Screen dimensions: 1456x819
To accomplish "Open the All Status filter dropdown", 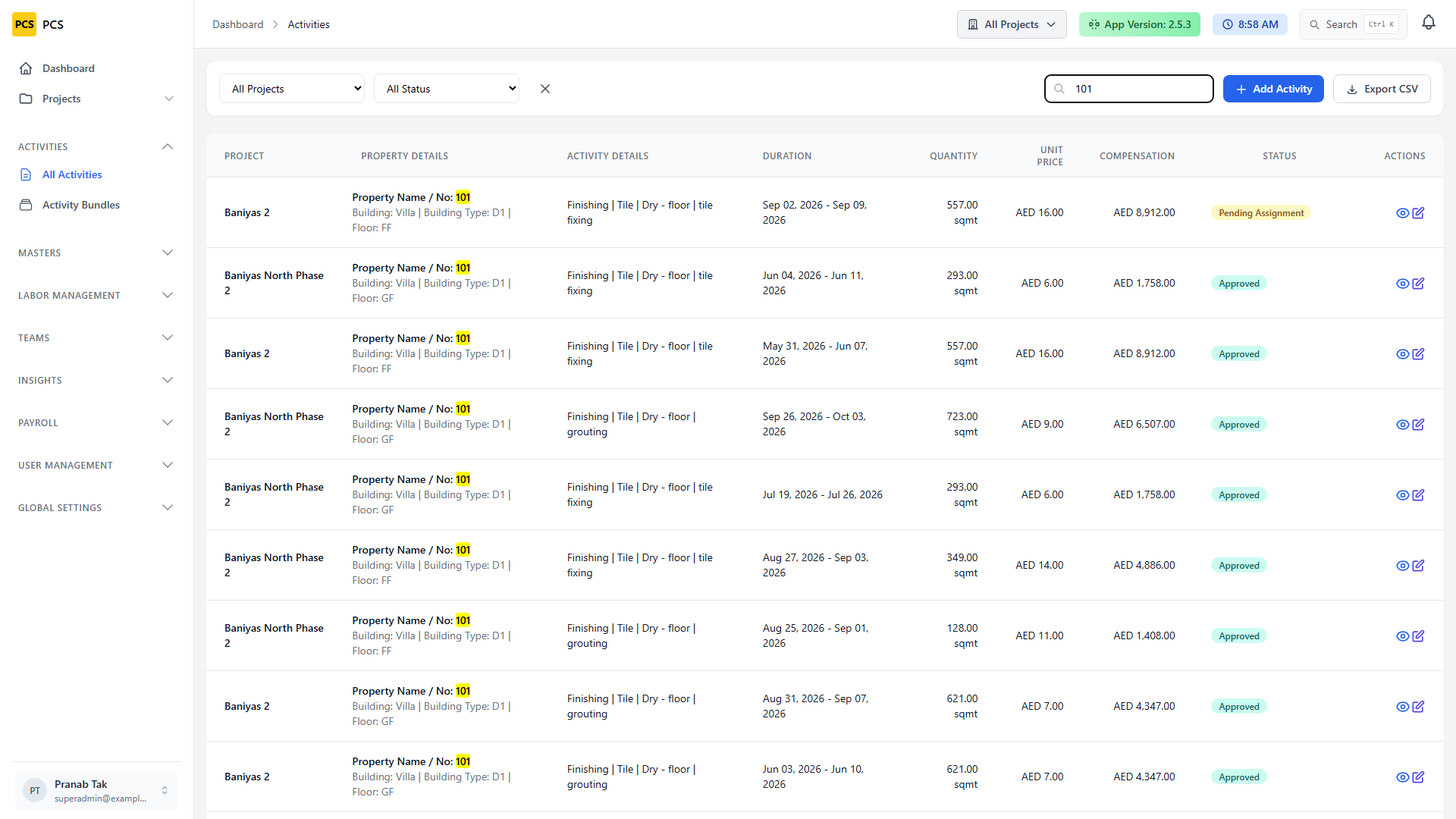I will point(447,89).
